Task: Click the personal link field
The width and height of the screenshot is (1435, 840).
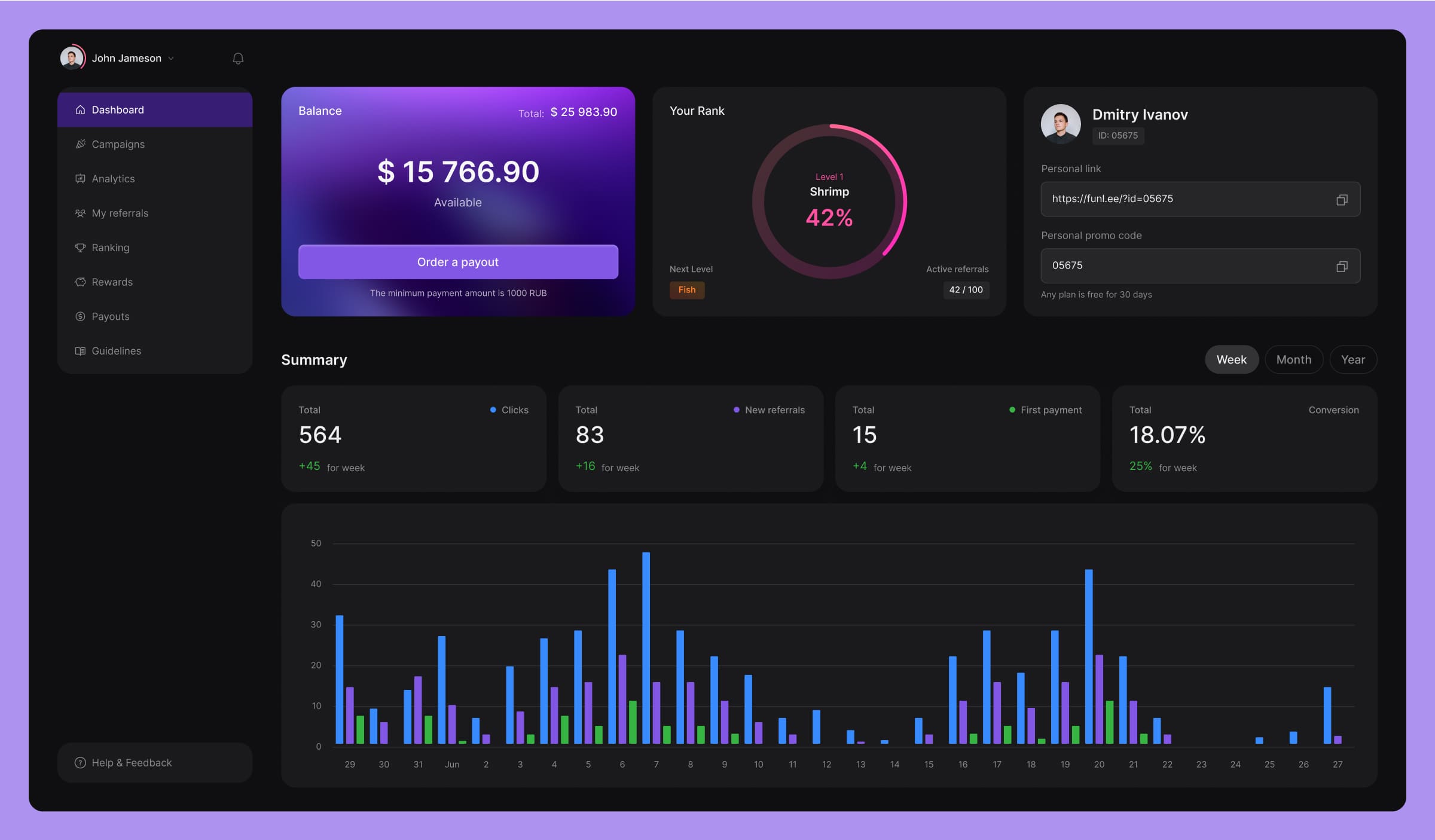Action: [1184, 199]
